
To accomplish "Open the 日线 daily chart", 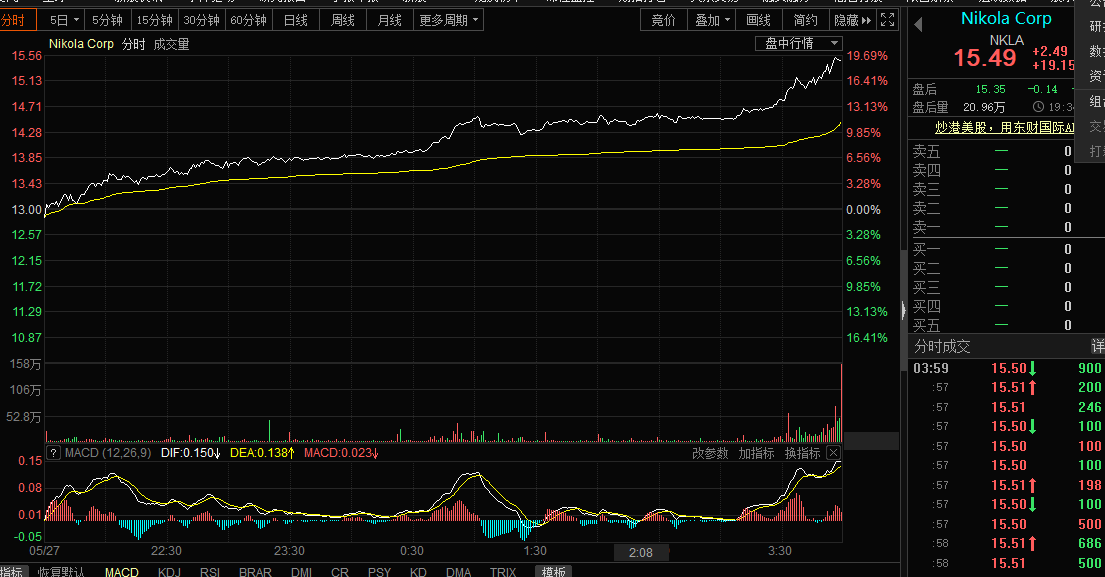I will [x=296, y=20].
